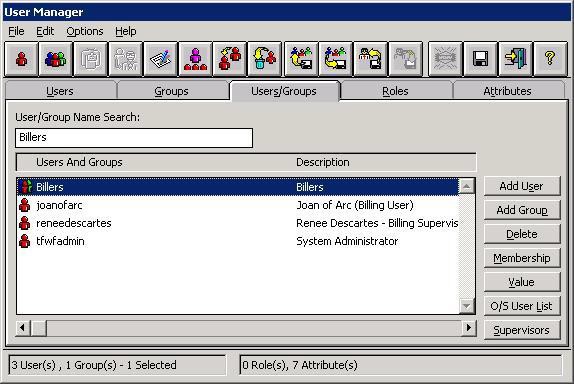This screenshot has width=574, height=384.
Task: Click the multi-colored group of users toolbar icon
Action: click(x=56, y=59)
